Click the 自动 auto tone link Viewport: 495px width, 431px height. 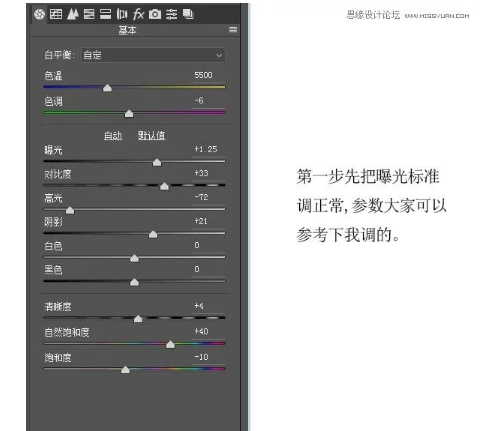pos(113,135)
